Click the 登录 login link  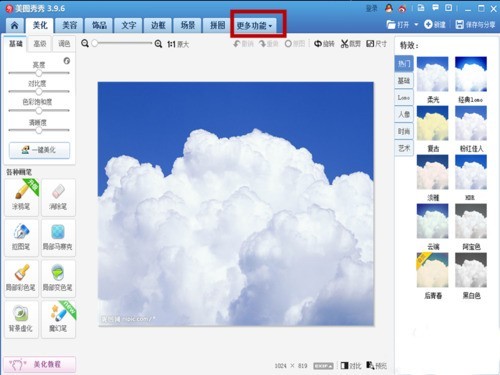coord(372,9)
